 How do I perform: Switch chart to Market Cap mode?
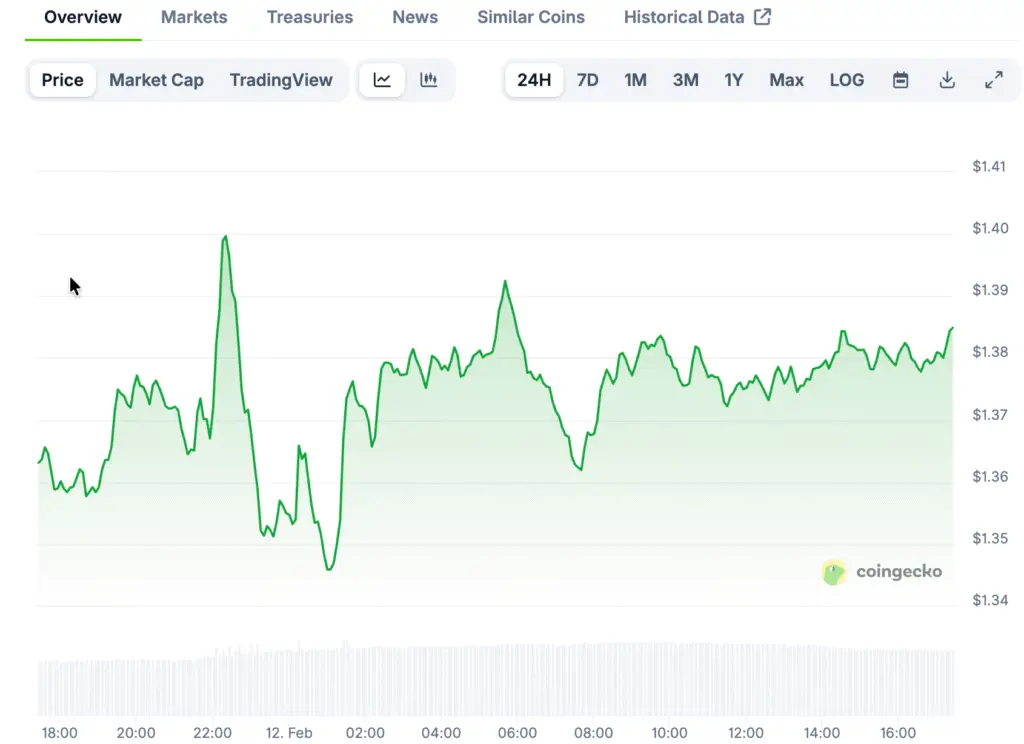click(156, 80)
